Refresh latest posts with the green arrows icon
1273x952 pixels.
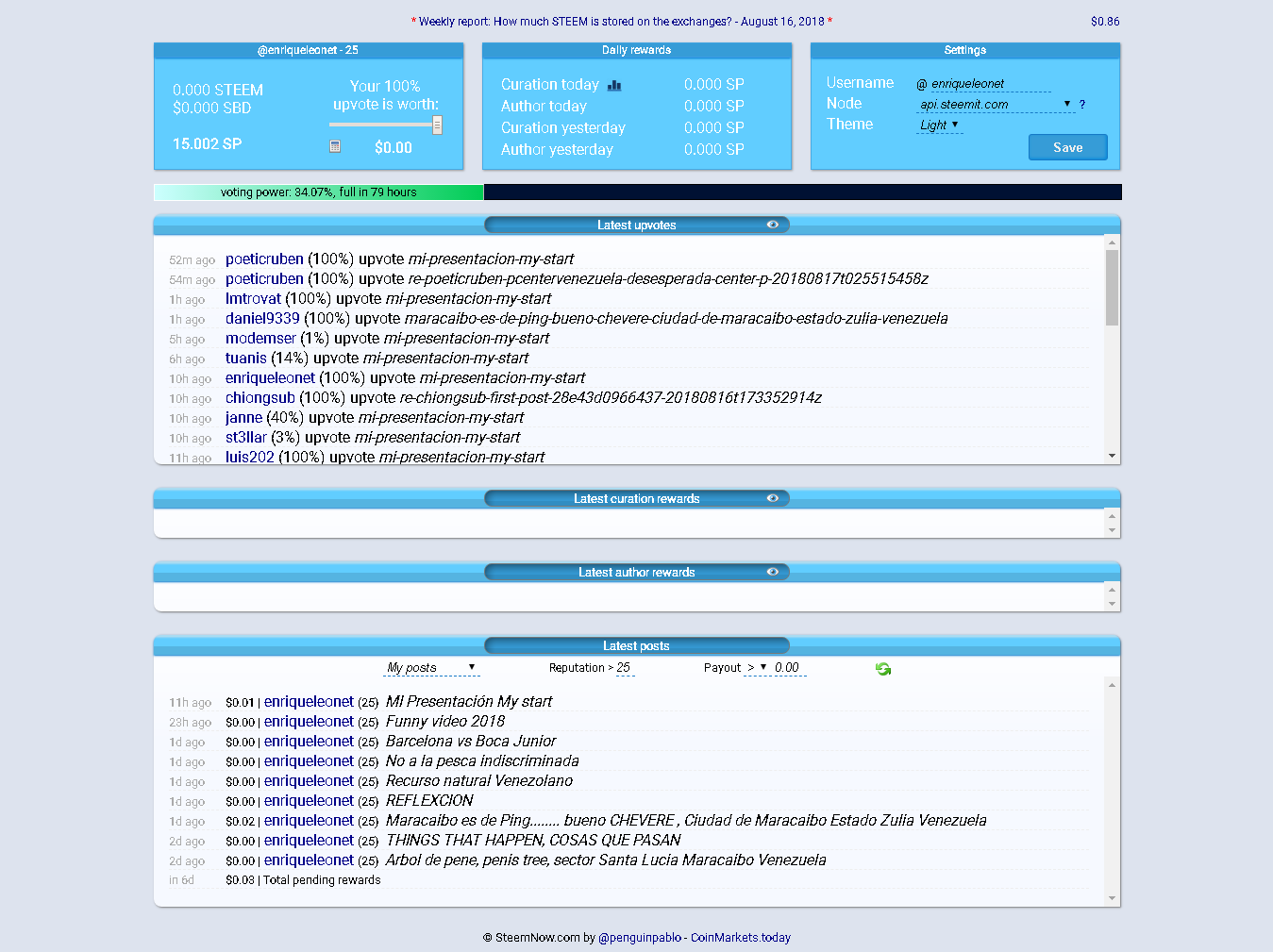(883, 668)
